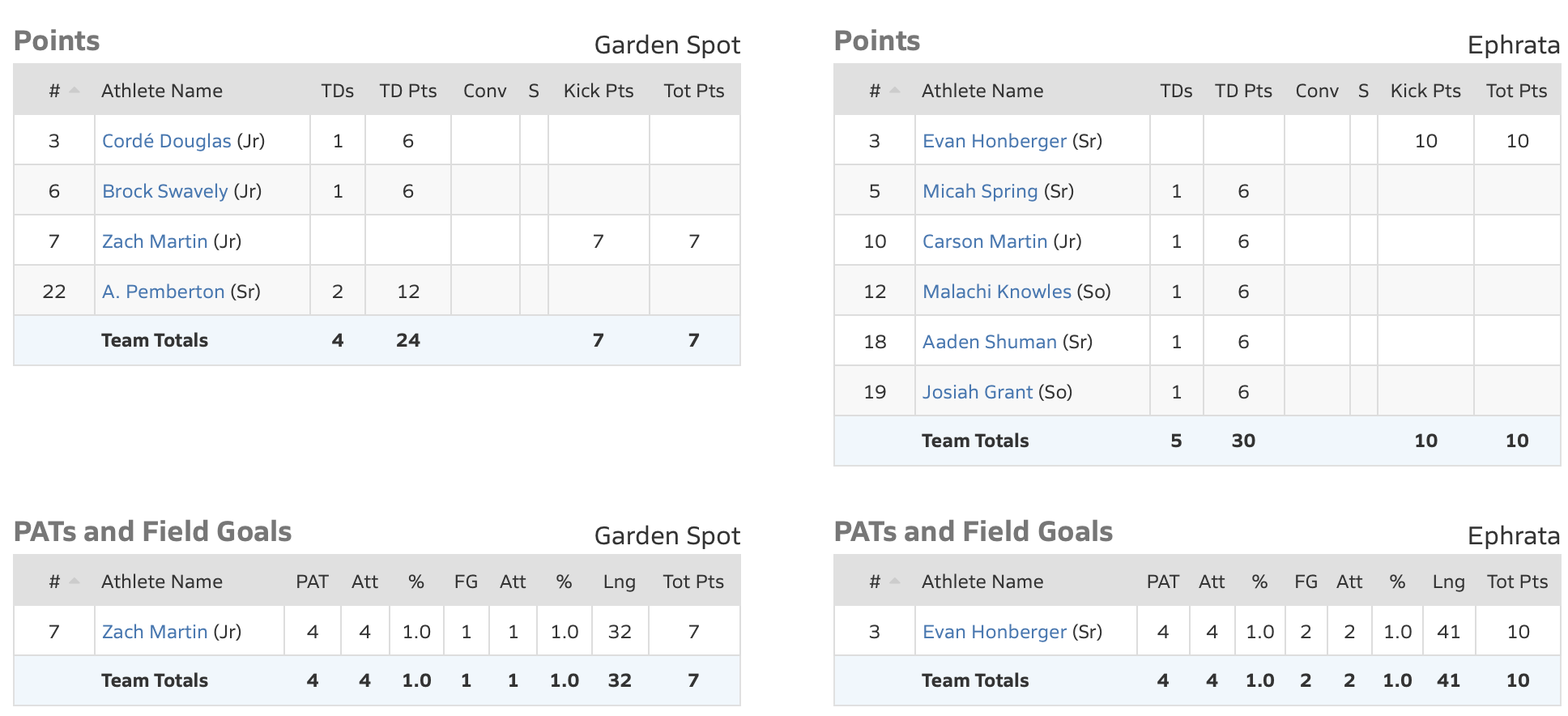This screenshot has width=1568, height=716.
Task: View Malachi Knowles player profile
Action: coord(997,292)
